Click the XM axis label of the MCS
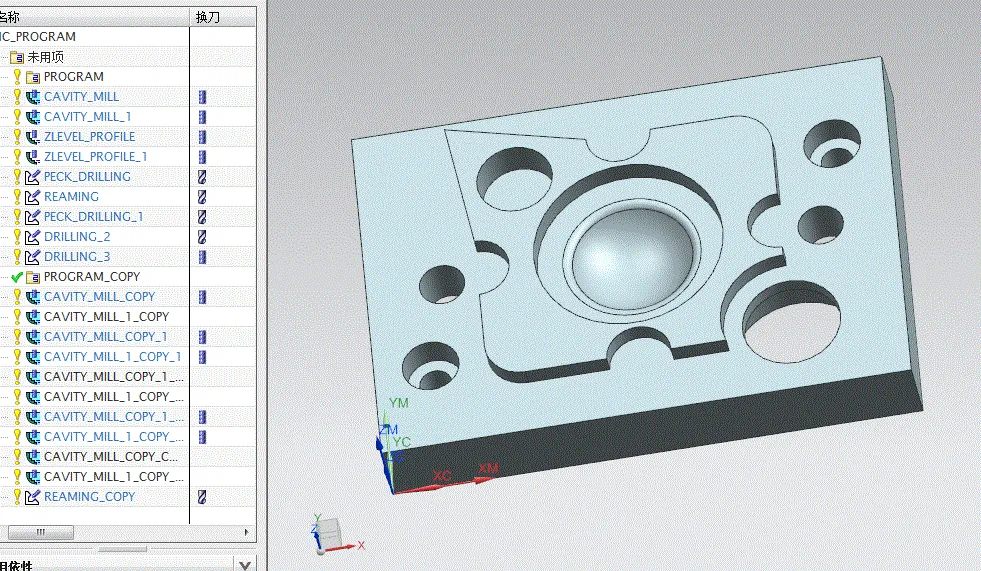 point(488,468)
